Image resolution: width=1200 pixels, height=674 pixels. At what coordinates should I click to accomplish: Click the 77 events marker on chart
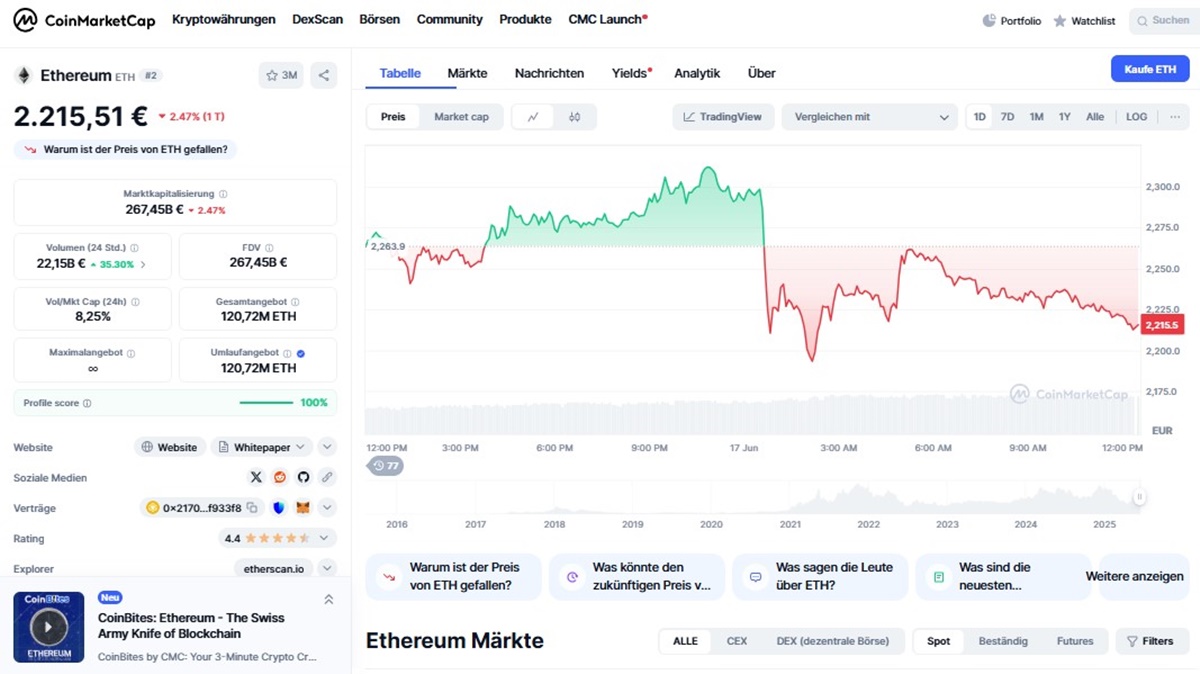click(386, 466)
